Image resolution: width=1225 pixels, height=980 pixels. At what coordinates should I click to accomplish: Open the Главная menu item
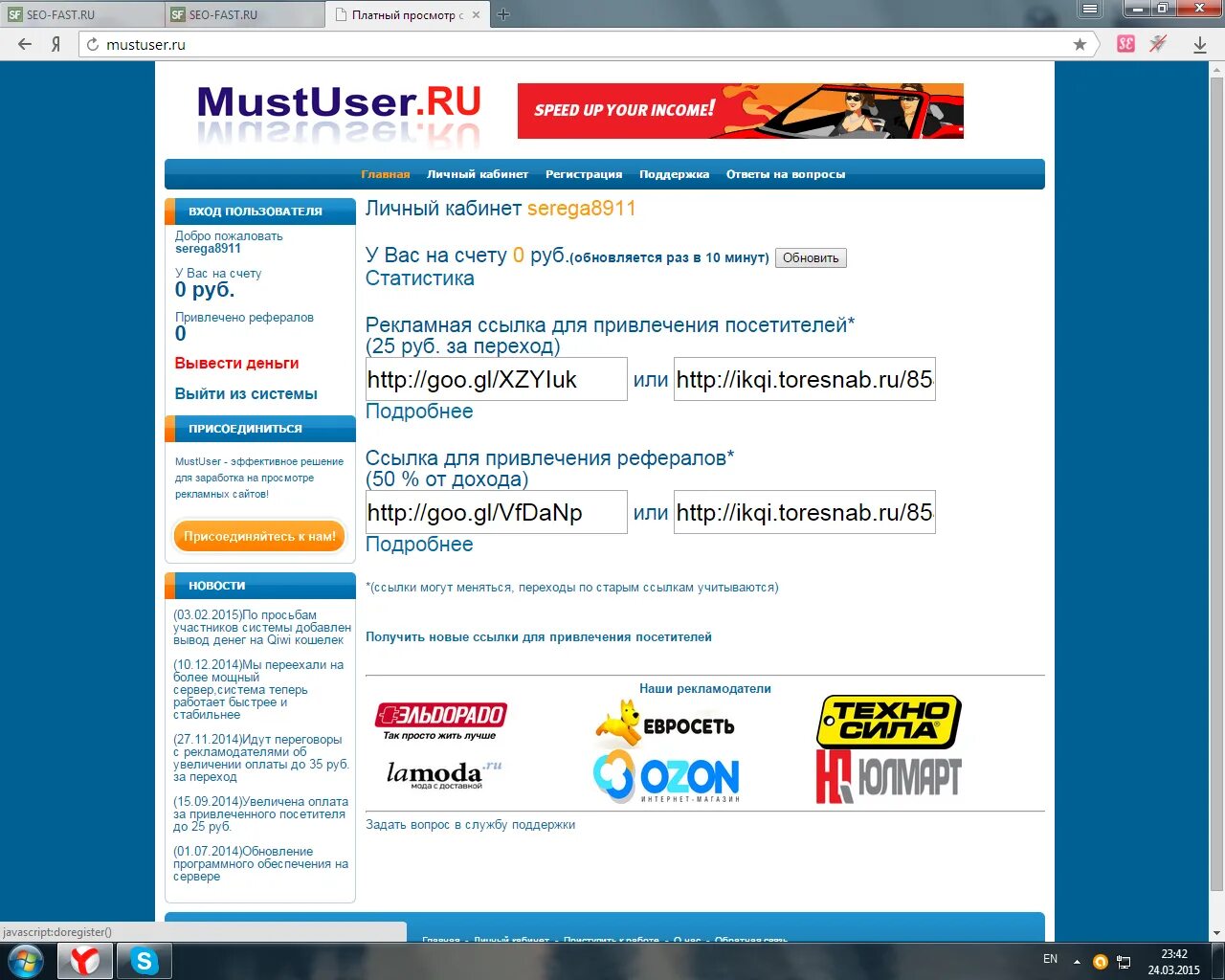(386, 174)
